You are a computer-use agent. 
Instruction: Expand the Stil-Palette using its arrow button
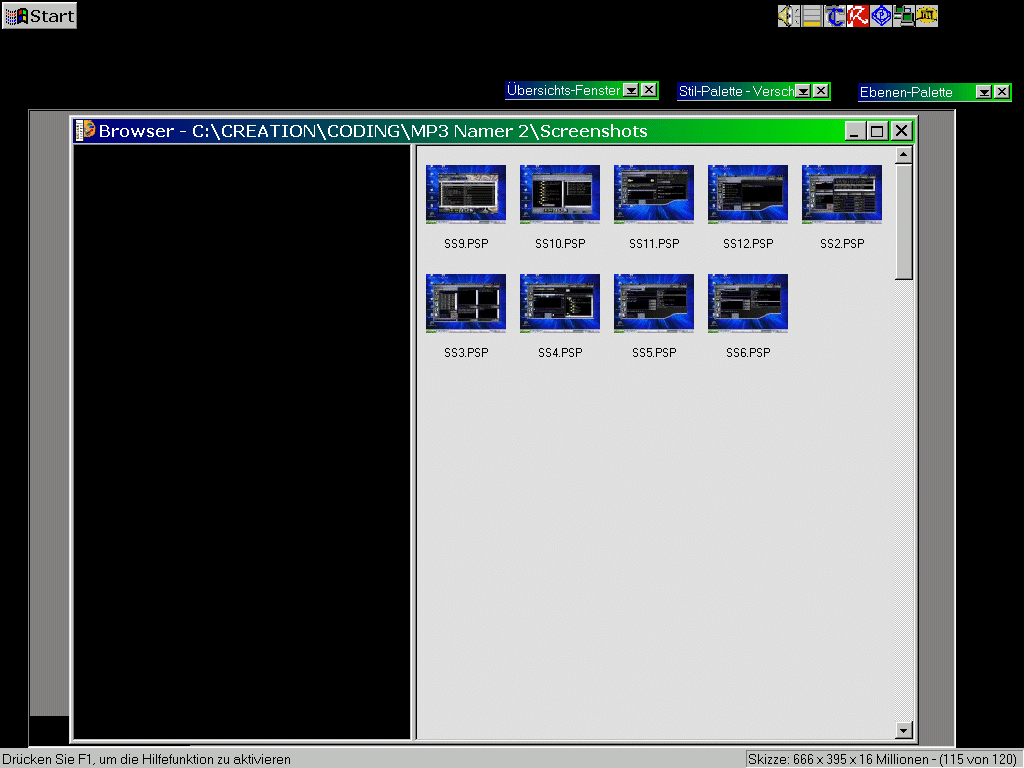click(803, 91)
